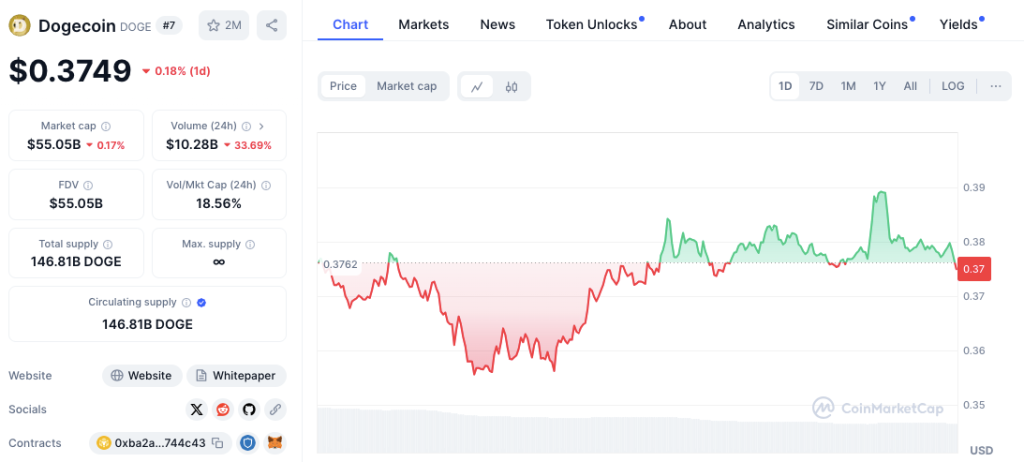Image resolution: width=1024 pixels, height=462 pixels.
Task: Open the Analytics tab
Action: (766, 25)
